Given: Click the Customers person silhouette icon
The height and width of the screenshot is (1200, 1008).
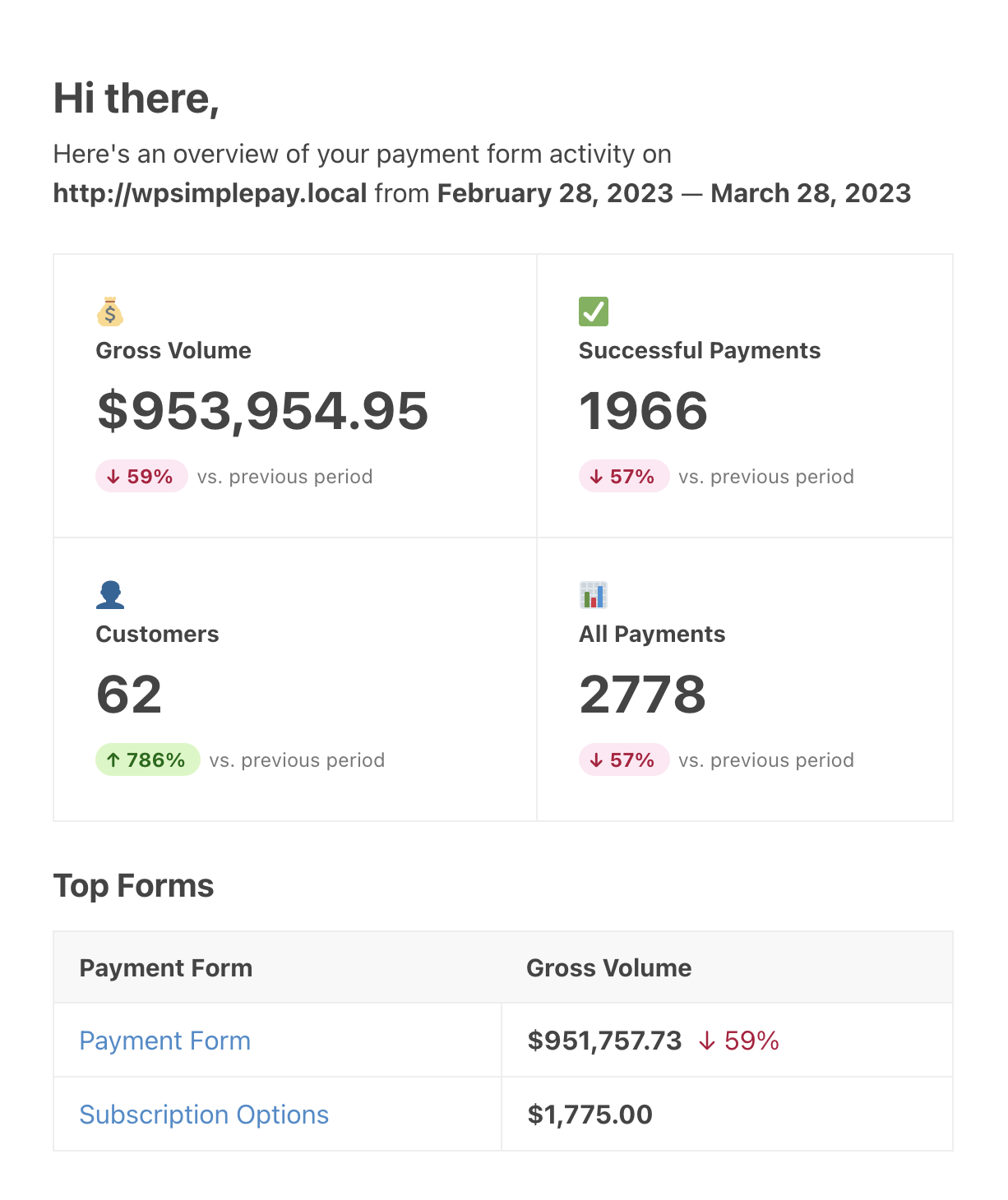Looking at the screenshot, I should pyautogui.click(x=109, y=595).
